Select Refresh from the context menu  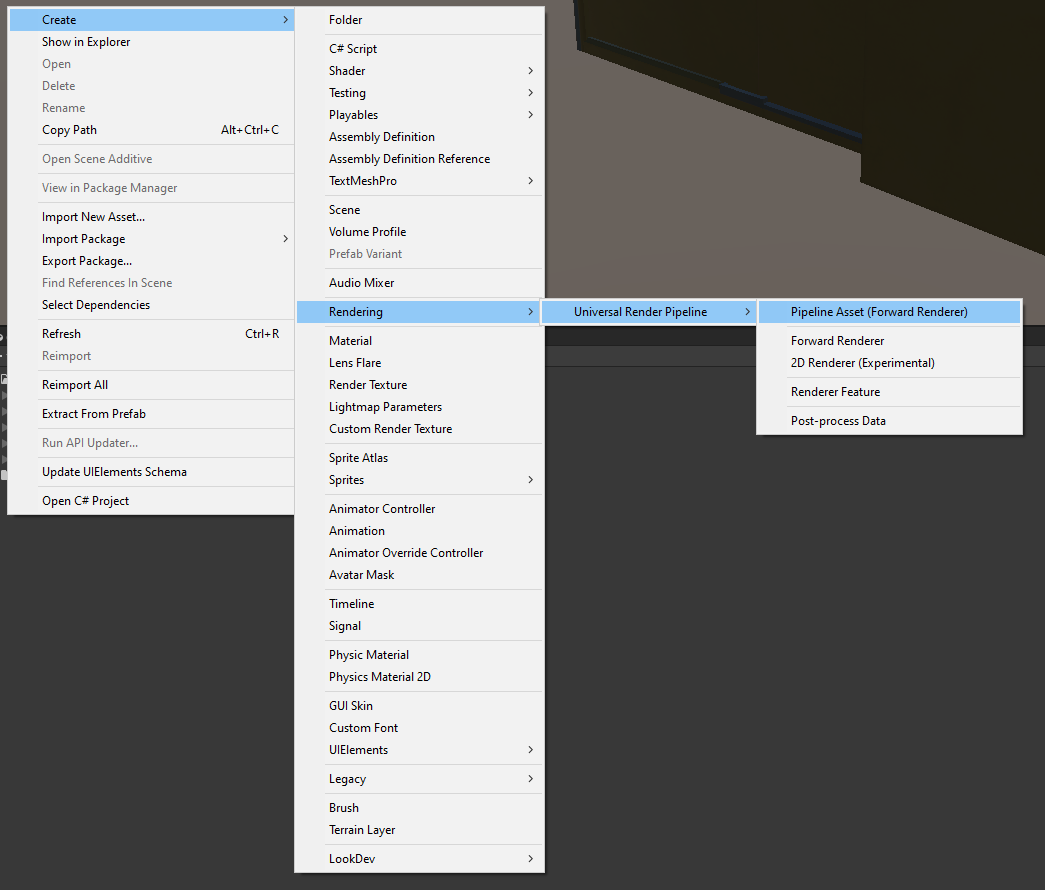click(151, 334)
